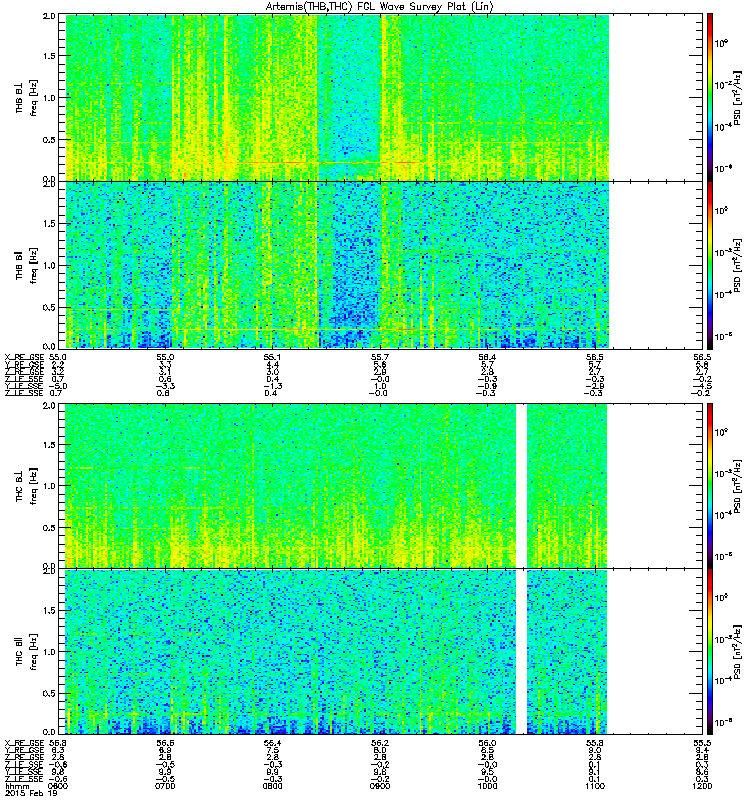Click the 55.7 position value under THB panels
This screenshot has height=800, width=750.
coord(380,357)
